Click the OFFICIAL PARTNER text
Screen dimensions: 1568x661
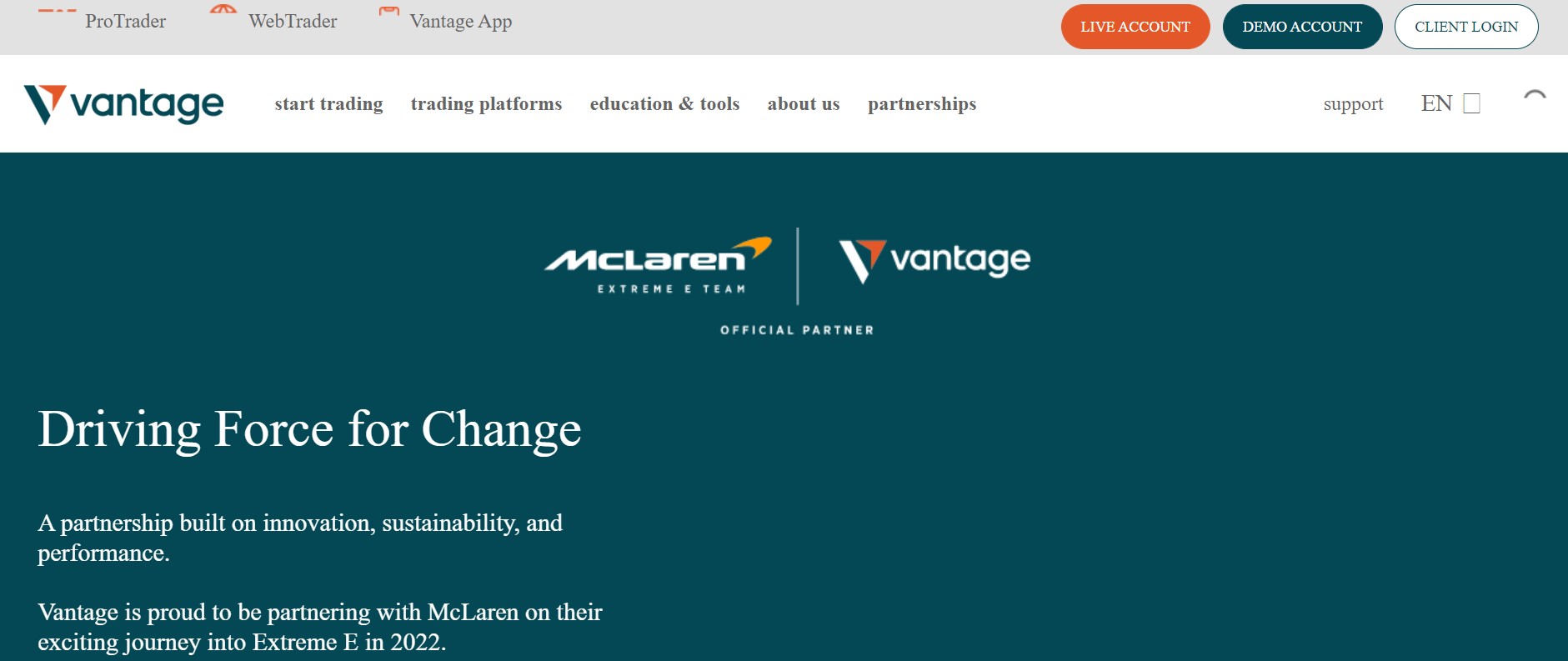coord(797,330)
